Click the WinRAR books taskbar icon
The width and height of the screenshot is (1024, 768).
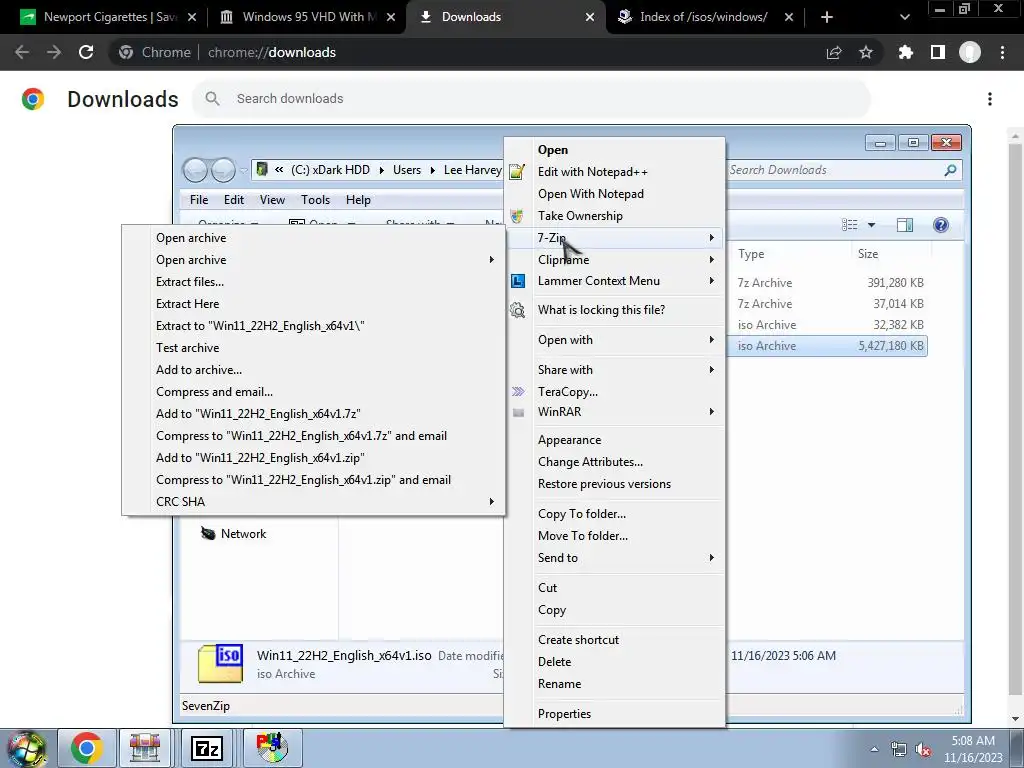(145, 748)
